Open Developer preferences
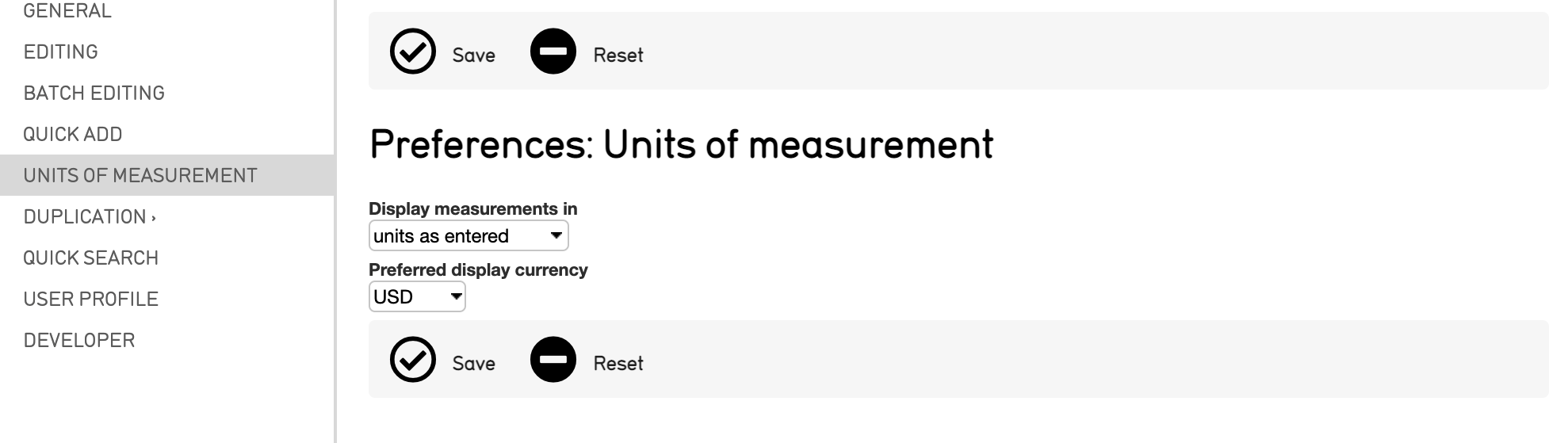This screenshot has height=443, width=1568. coord(79,341)
